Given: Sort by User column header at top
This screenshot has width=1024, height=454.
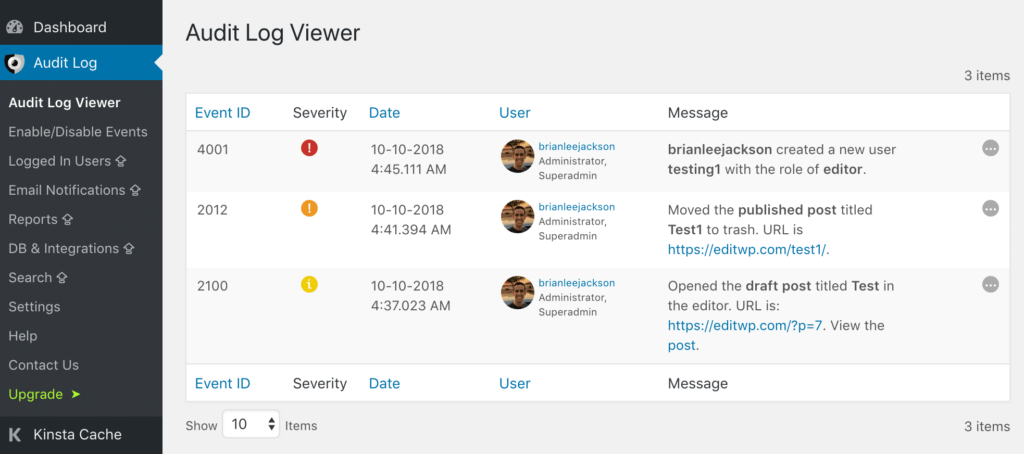Looking at the screenshot, I should [514, 113].
